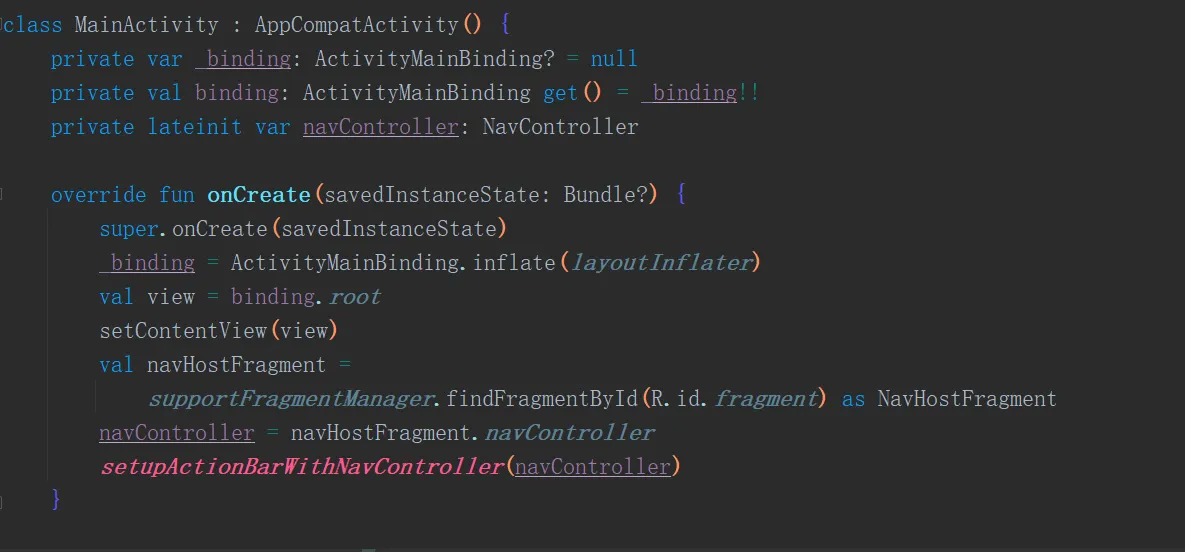Click the get() accessor keyword
This screenshot has height=552, width=1185.
click(561, 93)
